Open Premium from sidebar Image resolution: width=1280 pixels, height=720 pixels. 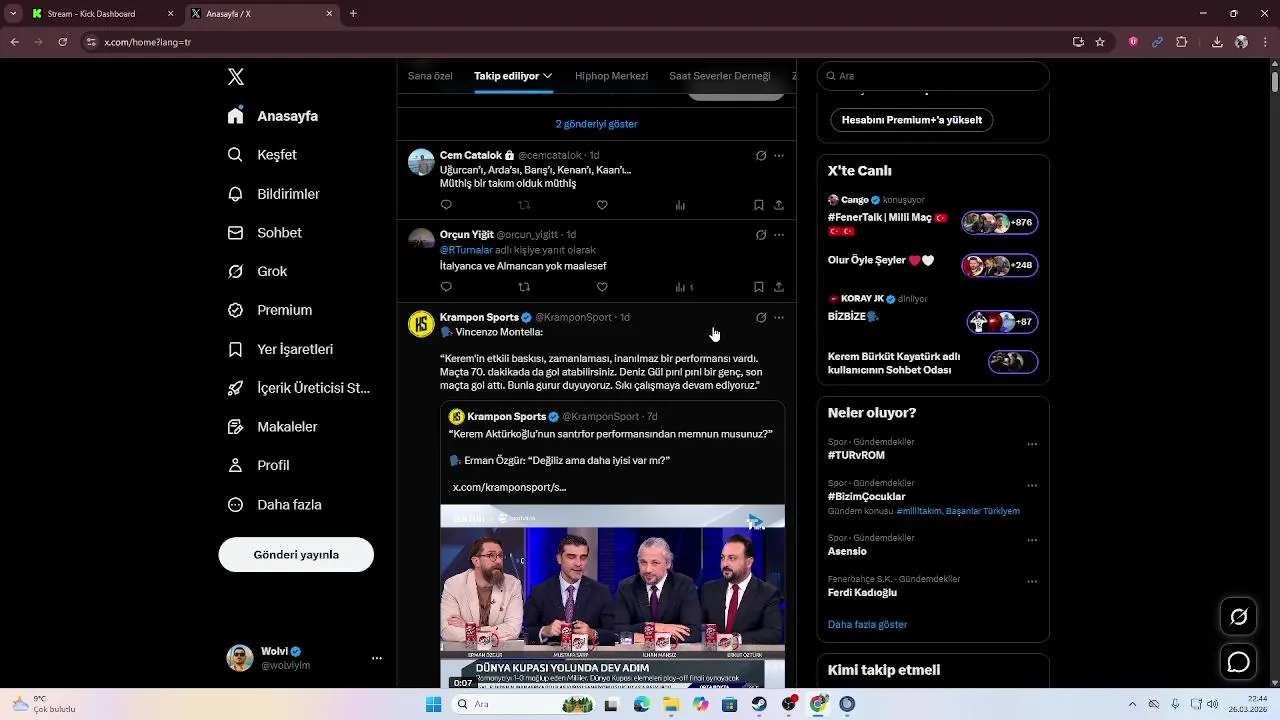[x=270, y=310]
